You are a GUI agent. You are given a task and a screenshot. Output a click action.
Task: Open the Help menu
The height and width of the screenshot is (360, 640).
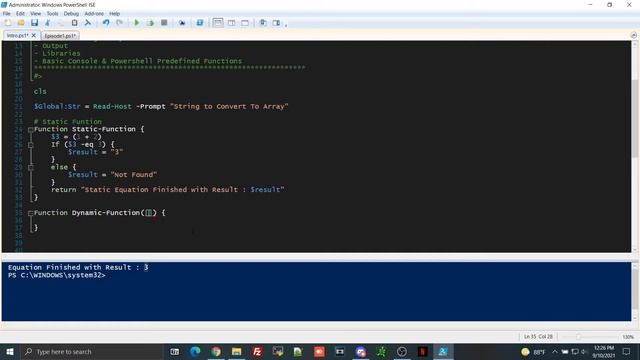(114, 13)
